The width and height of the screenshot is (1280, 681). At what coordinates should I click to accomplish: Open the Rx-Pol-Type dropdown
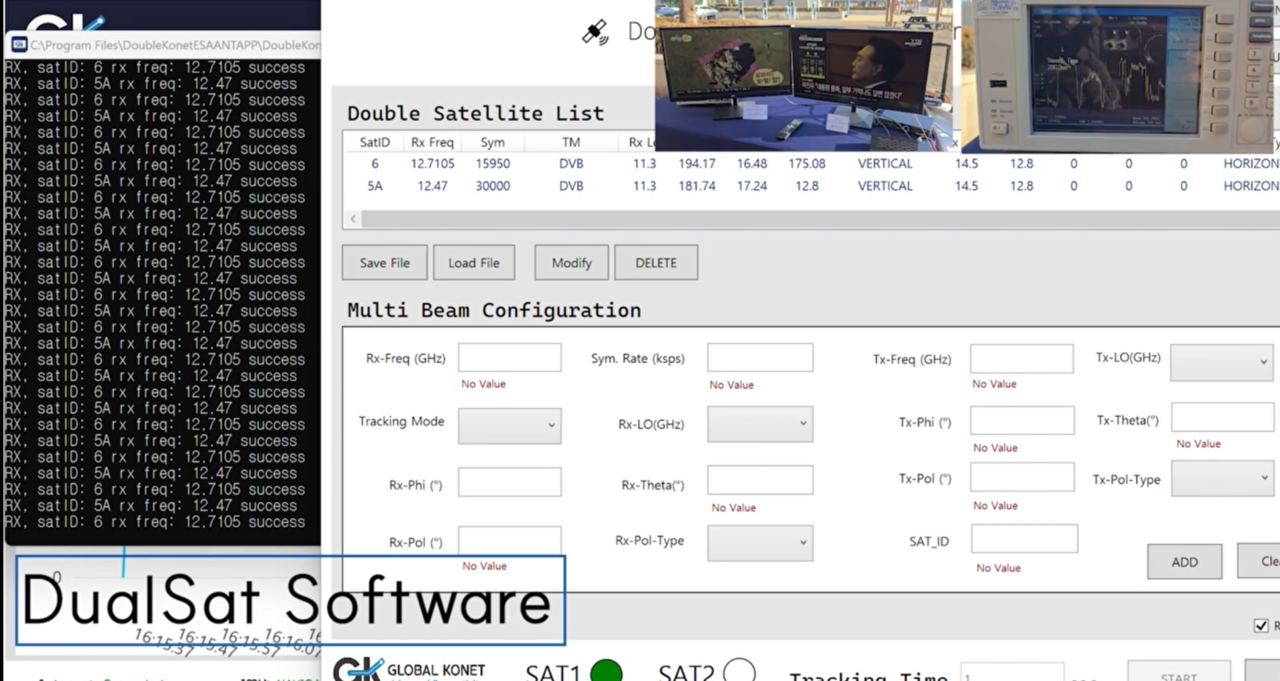760,543
